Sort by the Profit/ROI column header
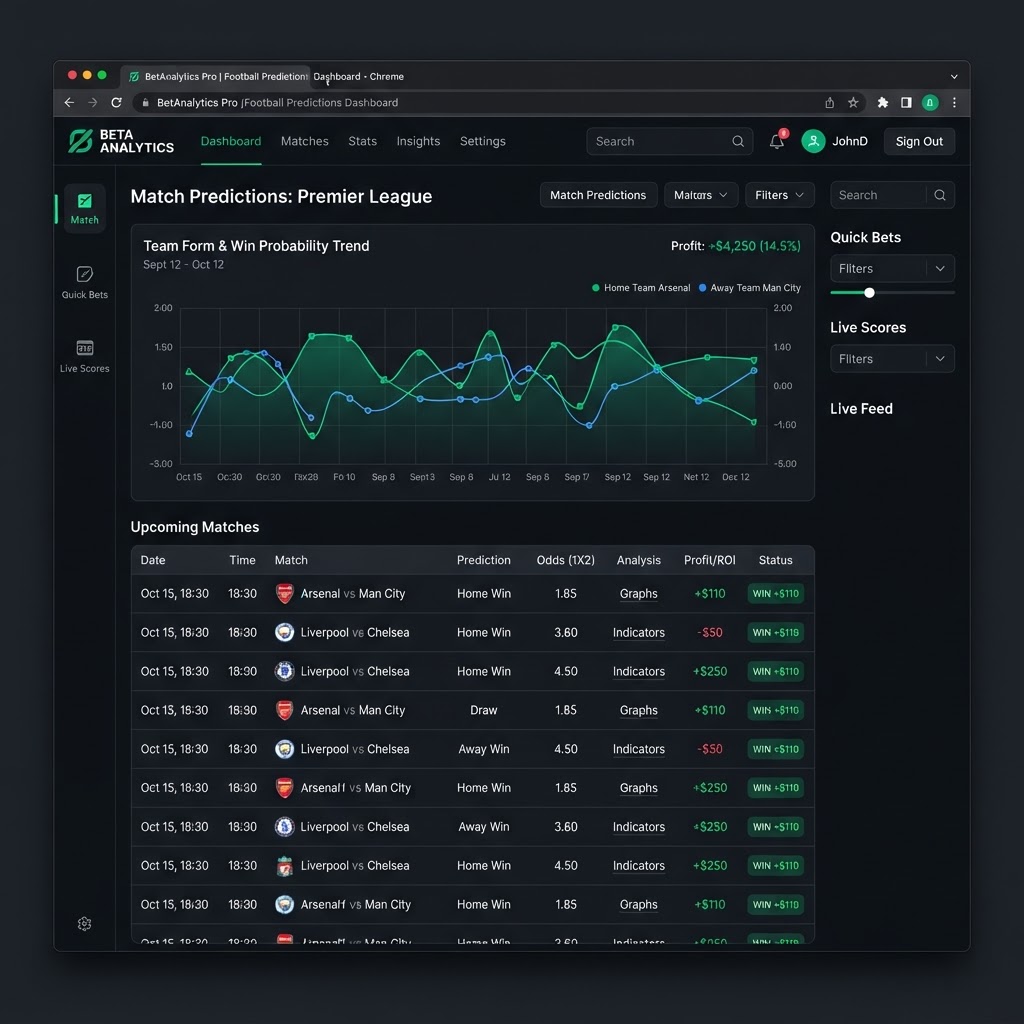This screenshot has width=1024, height=1024. click(x=709, y=560)
